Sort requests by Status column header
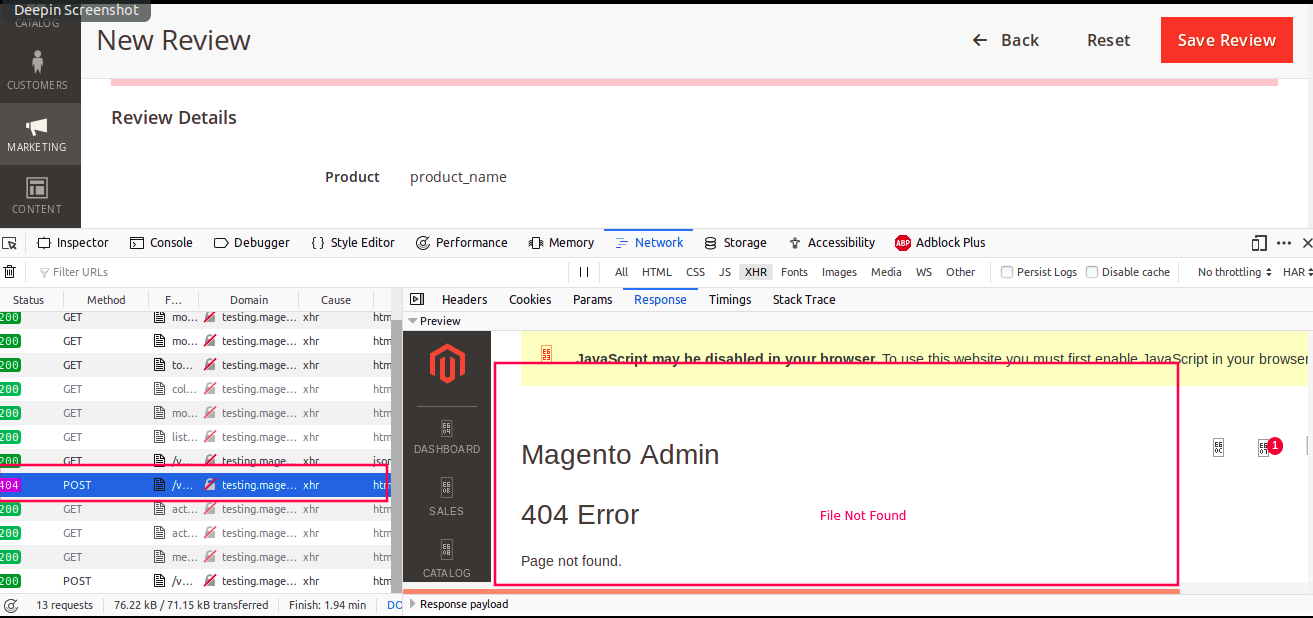The image size is (1313, 618). point(30,300)
